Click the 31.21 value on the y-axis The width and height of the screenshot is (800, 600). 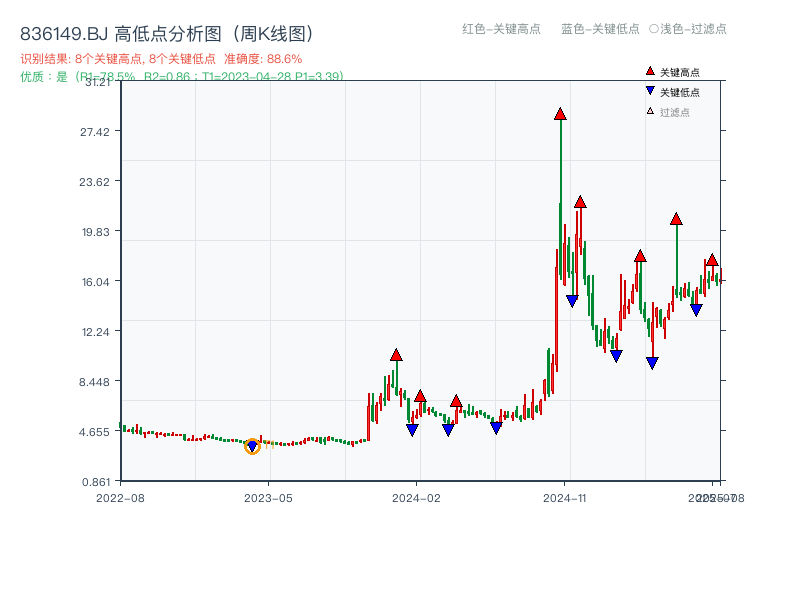coord(98,83)
